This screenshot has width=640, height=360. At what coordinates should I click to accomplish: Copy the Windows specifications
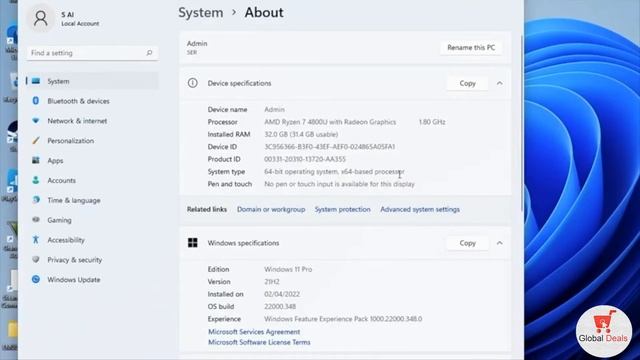467,243
